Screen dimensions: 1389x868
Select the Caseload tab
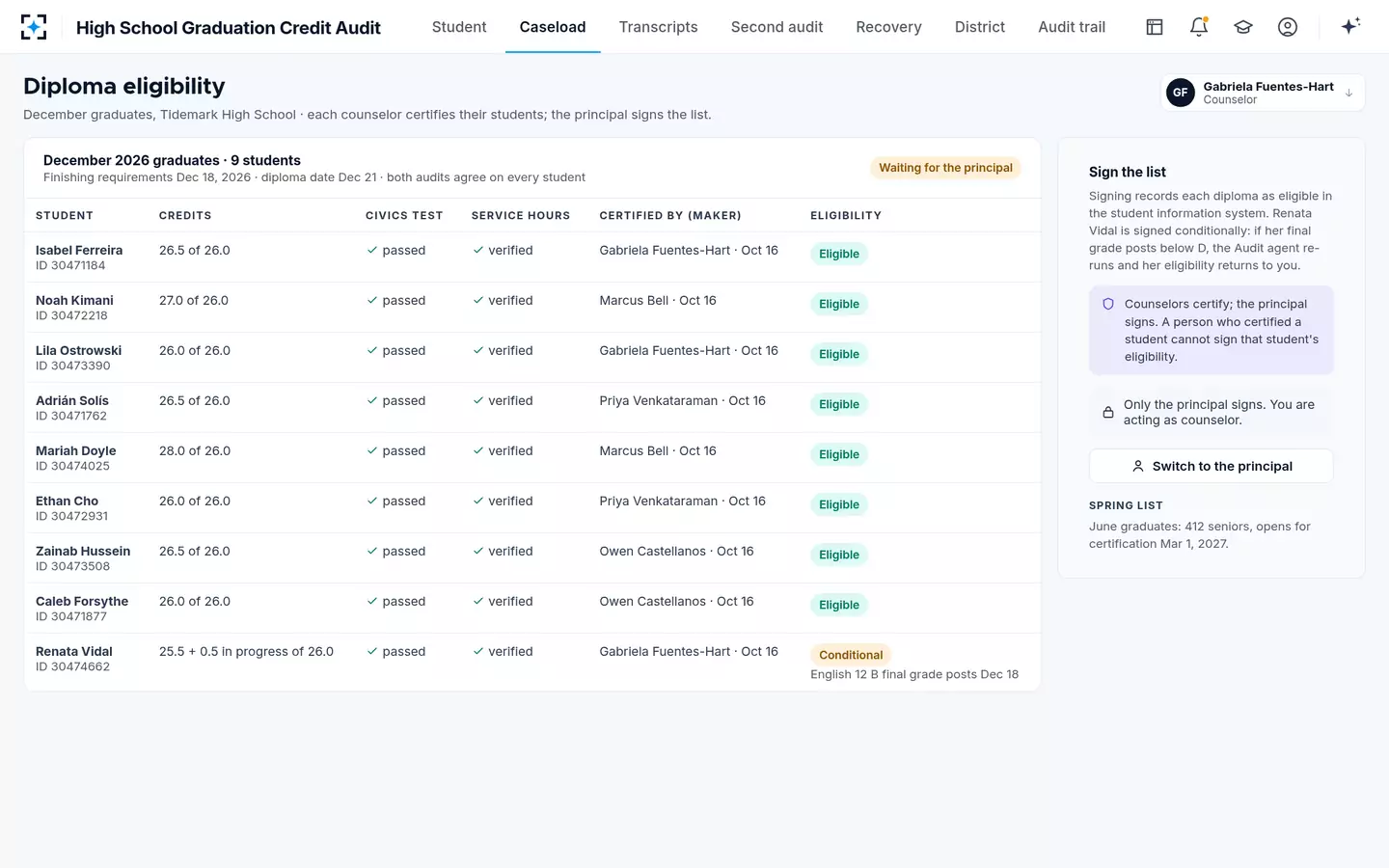coord(553,27)
